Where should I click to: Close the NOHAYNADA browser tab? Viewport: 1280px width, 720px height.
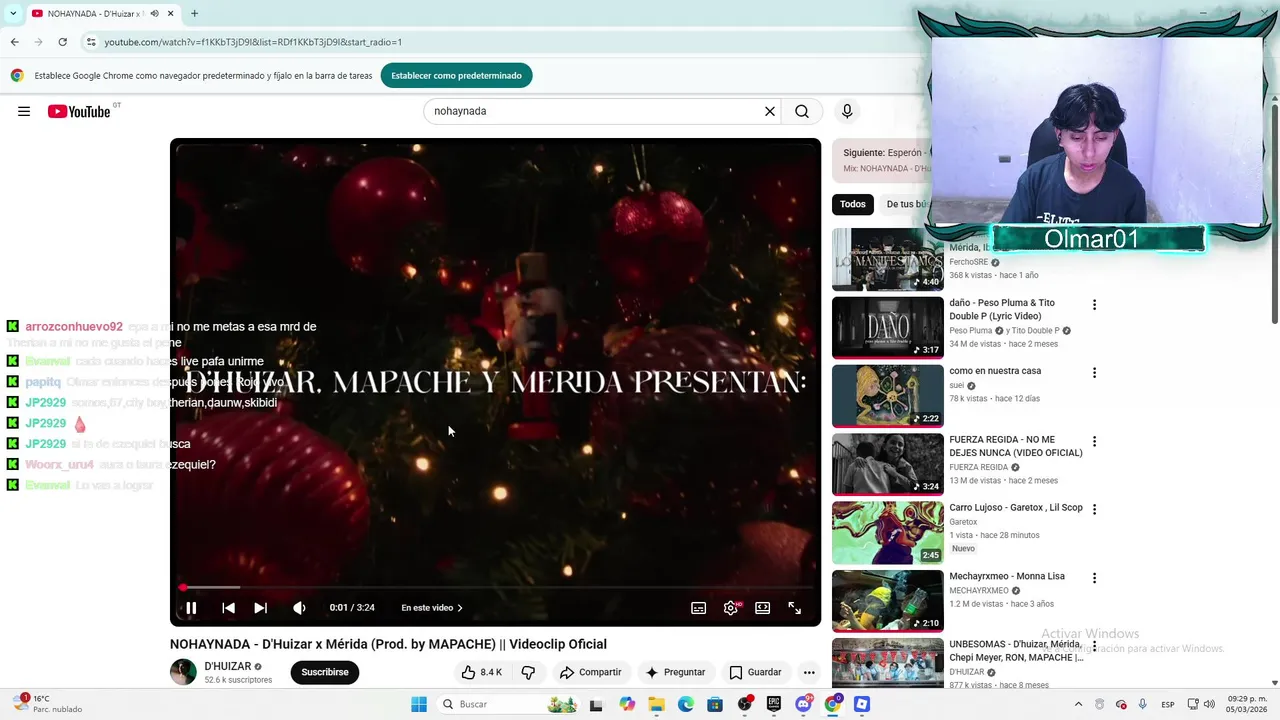170,13
